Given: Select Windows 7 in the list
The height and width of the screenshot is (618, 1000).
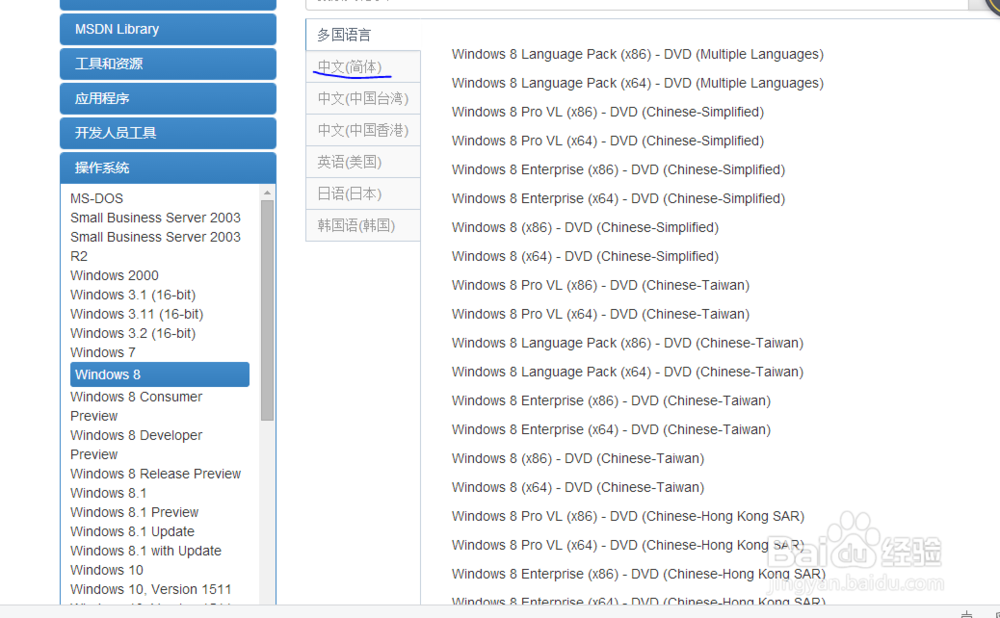Looking at the screenshot, I should pos(103,352).
